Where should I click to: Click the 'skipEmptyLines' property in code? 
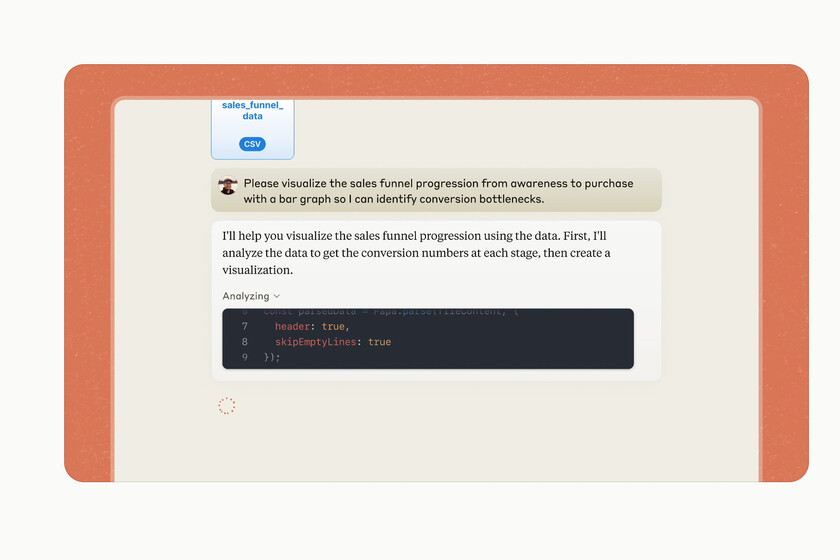[316, 342]
